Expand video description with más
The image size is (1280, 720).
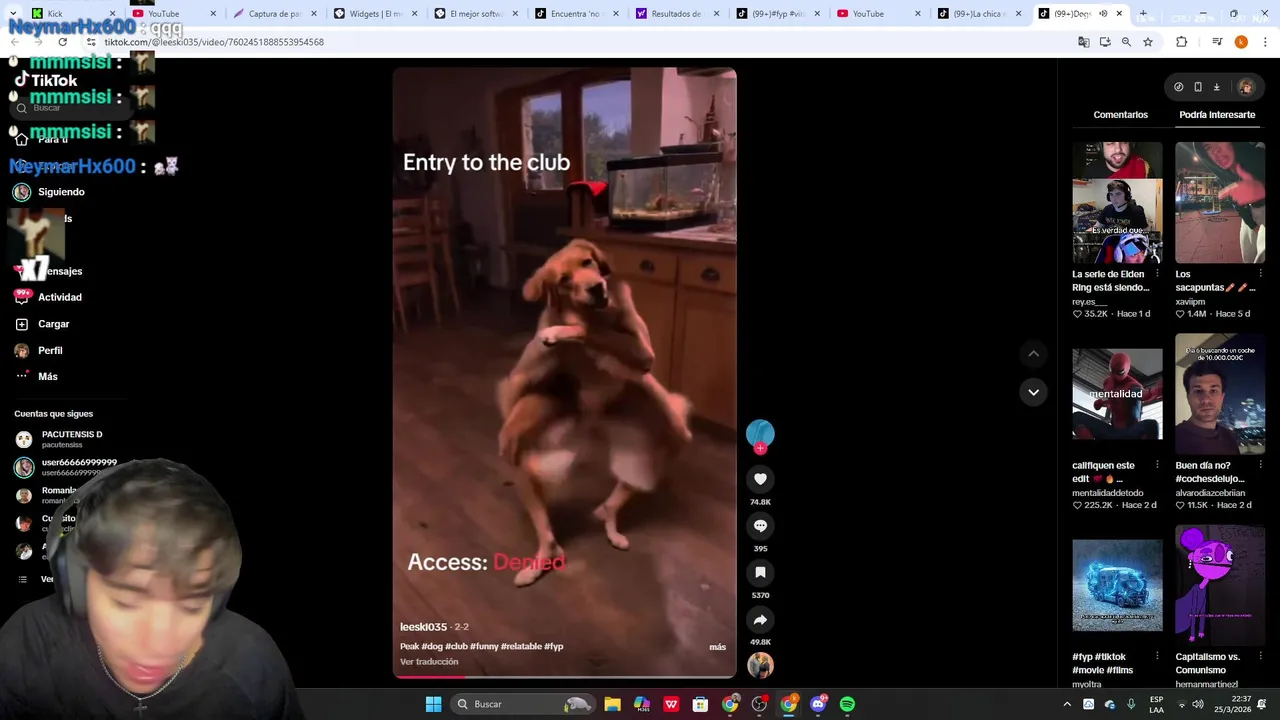coord(717,647)
